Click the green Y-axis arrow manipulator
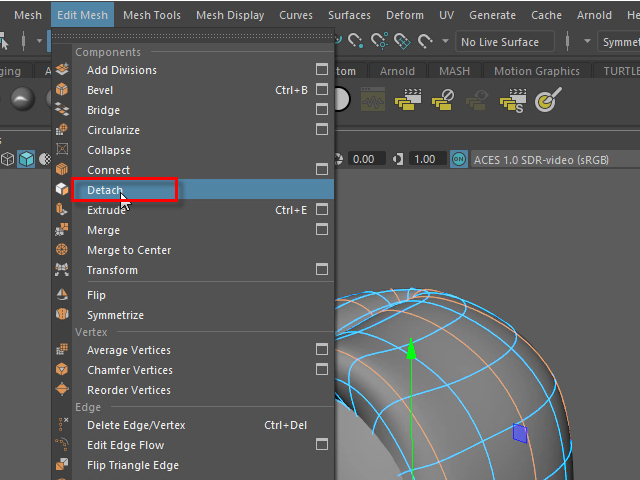Viewport: 640px width, 480px height. (x=410, y=349)
